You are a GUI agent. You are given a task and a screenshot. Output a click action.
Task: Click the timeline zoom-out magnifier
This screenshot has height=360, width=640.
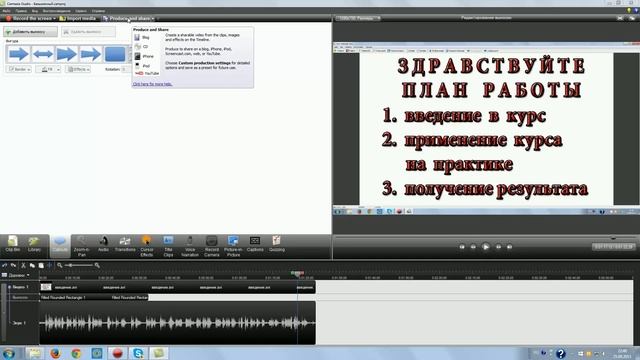60,265
